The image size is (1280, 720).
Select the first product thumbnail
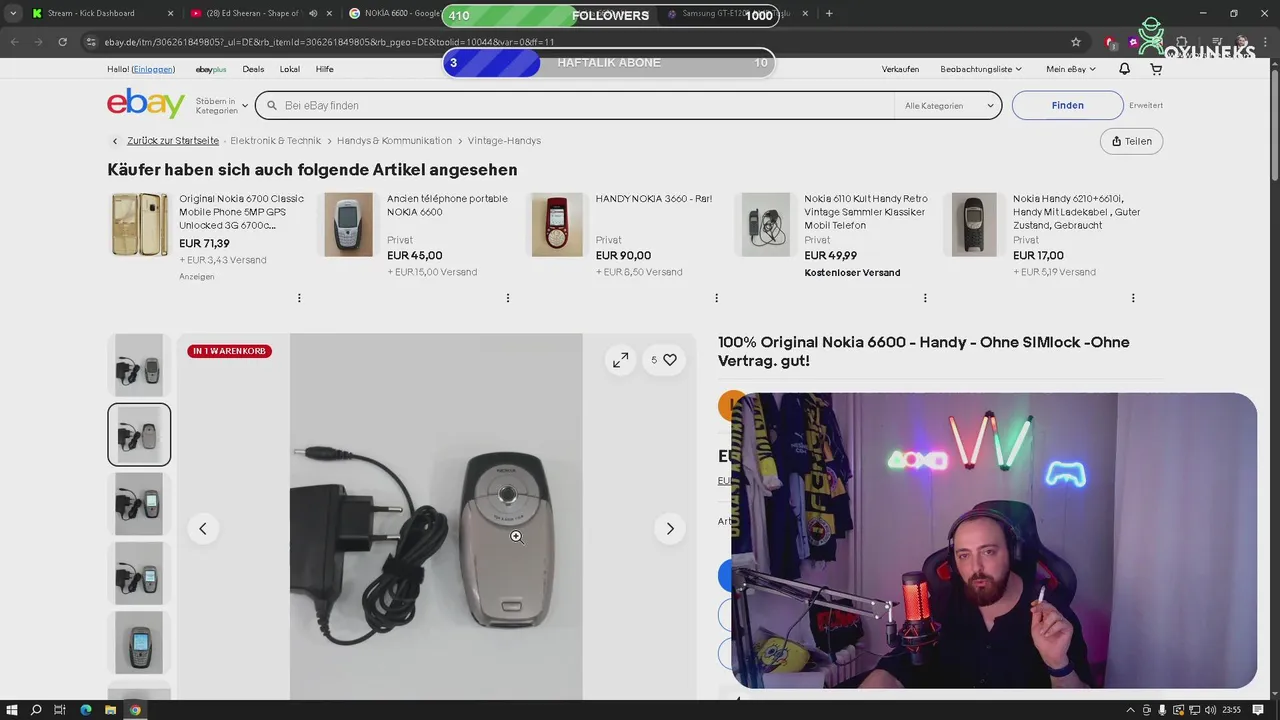139,365
